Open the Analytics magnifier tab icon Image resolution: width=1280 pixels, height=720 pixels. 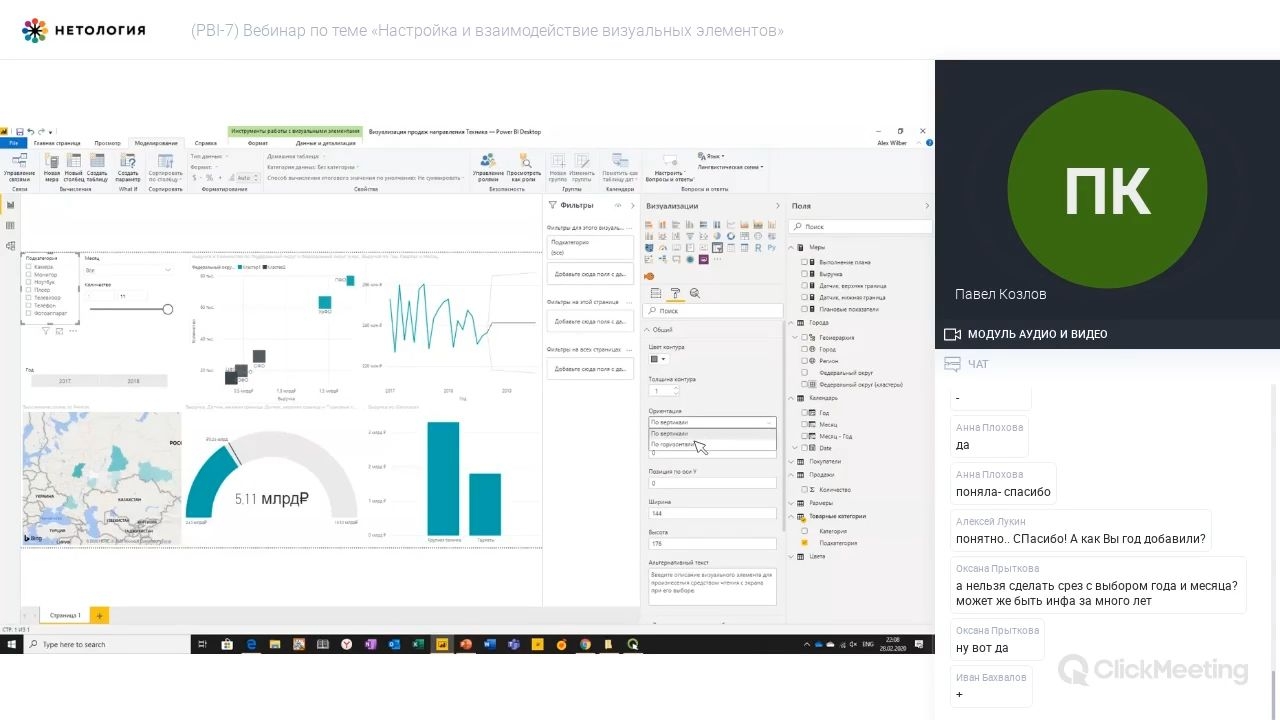(x=695, y=293)
